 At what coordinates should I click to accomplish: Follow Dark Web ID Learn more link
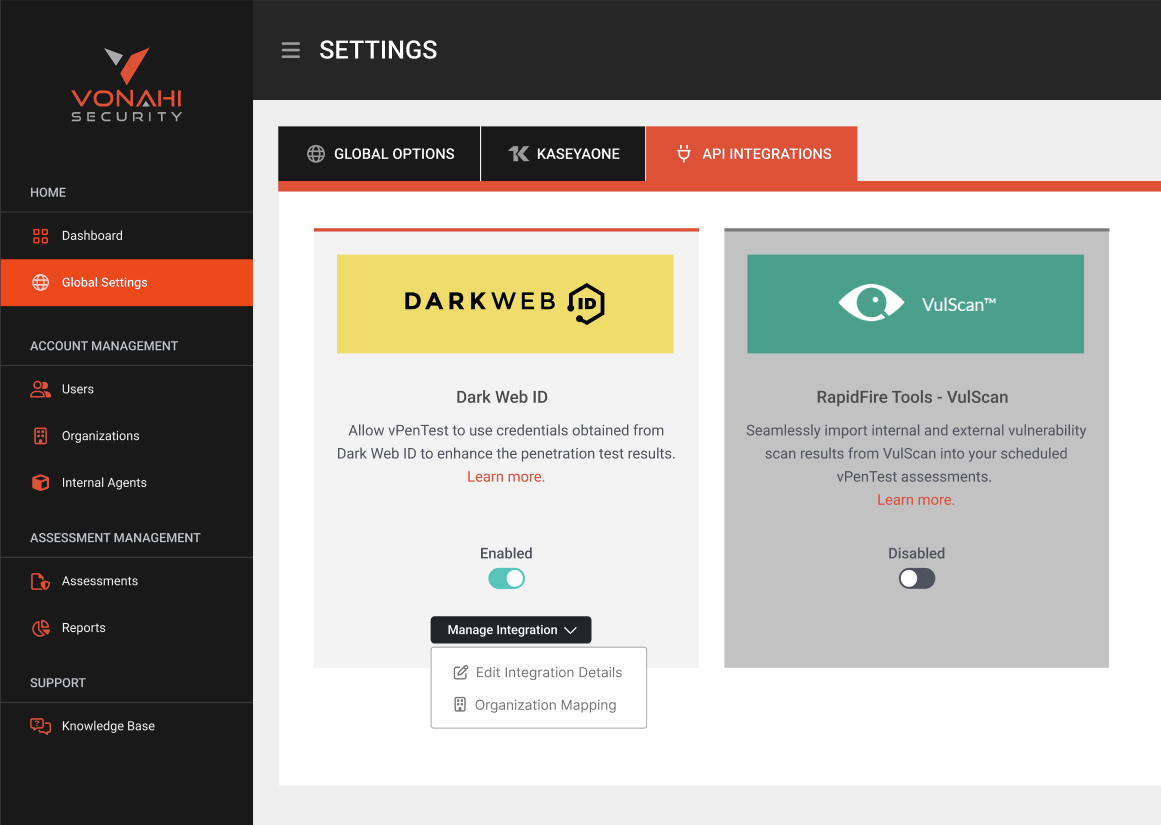pyautogui.click(x=506, y=477)
